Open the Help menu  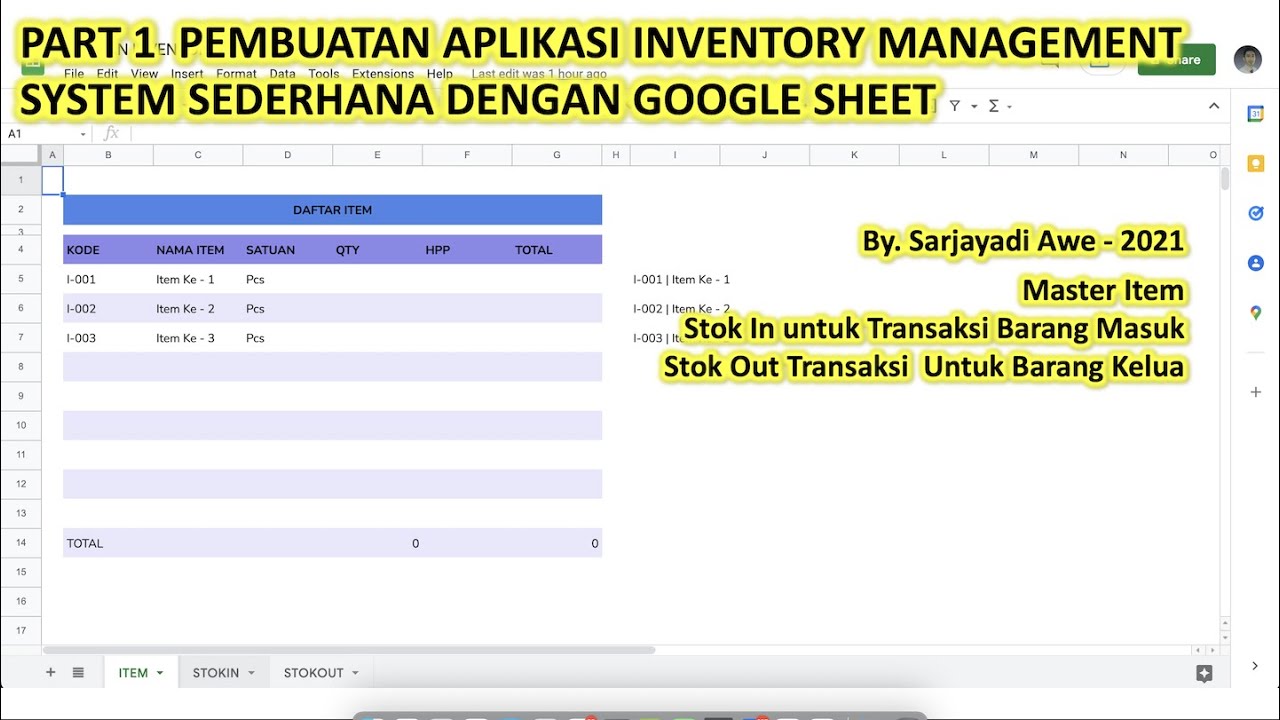point(439,74)
